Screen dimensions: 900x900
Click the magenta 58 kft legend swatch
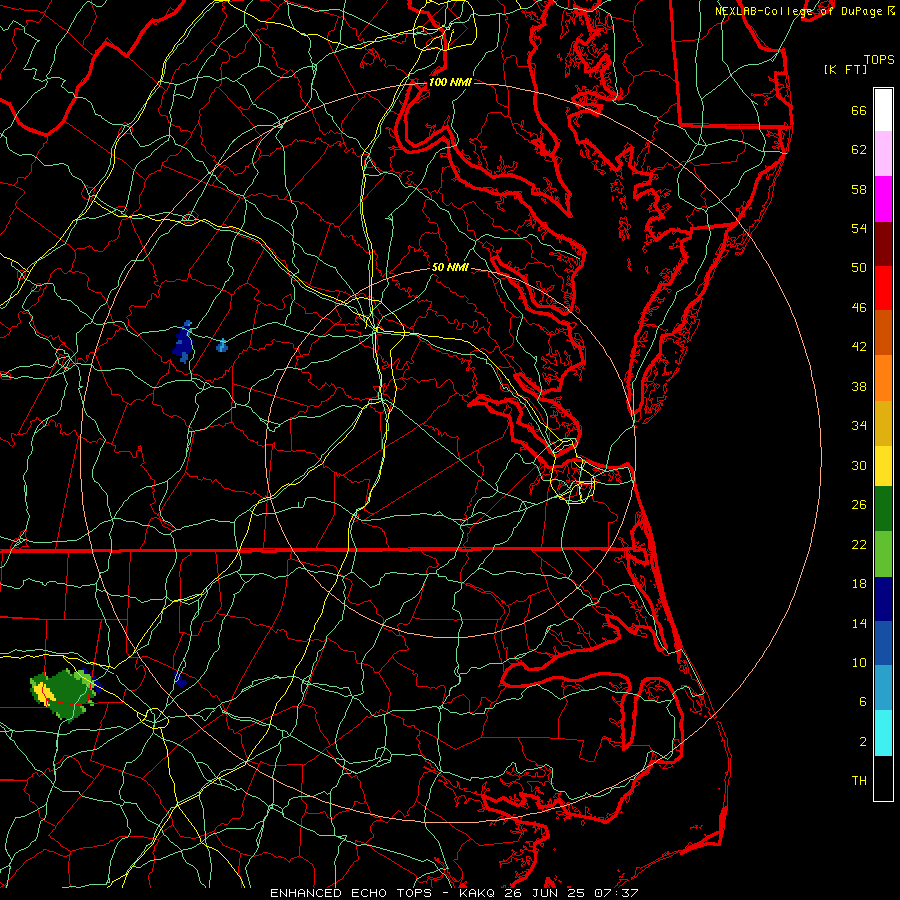tap(883, 199)
